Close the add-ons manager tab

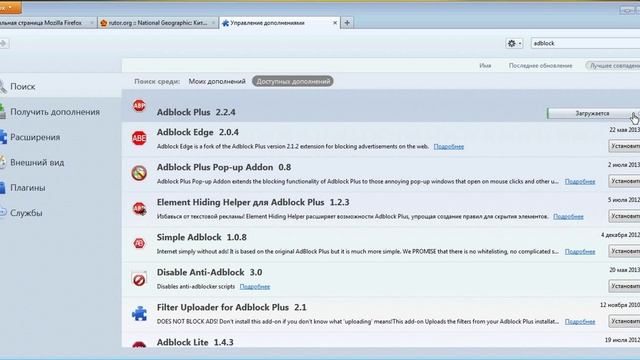[335, 23]
